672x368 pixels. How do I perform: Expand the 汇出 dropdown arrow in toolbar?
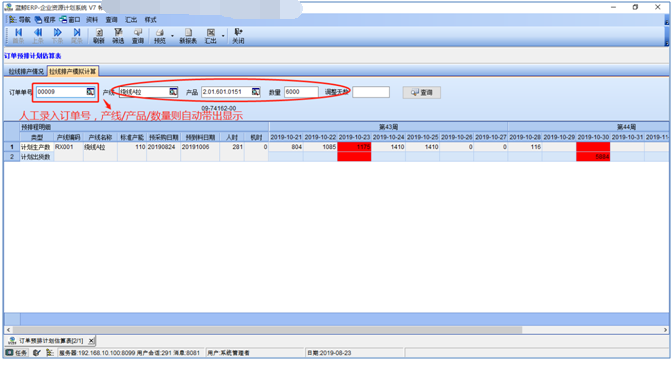tap(223, 36)
